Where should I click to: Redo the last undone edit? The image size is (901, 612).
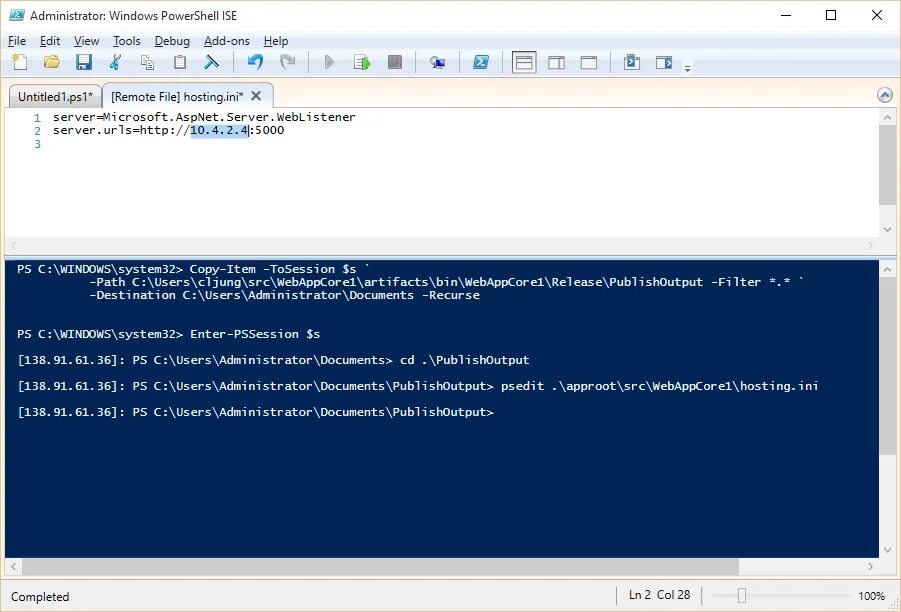coord(287,61)
